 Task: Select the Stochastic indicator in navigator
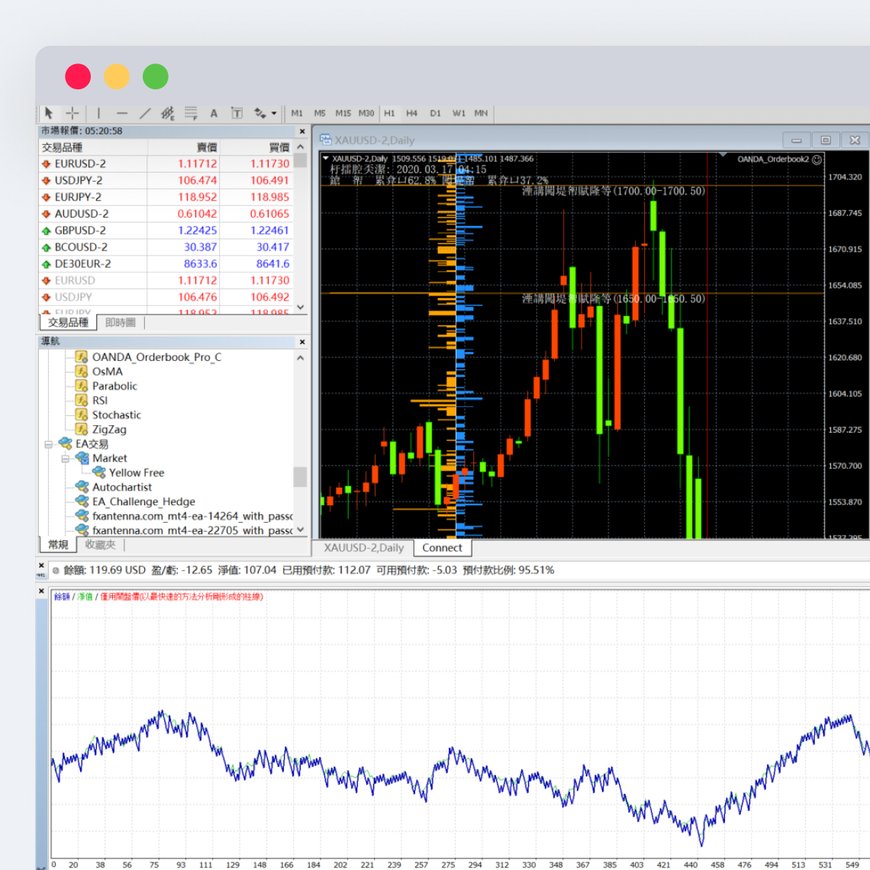point(116,414)
